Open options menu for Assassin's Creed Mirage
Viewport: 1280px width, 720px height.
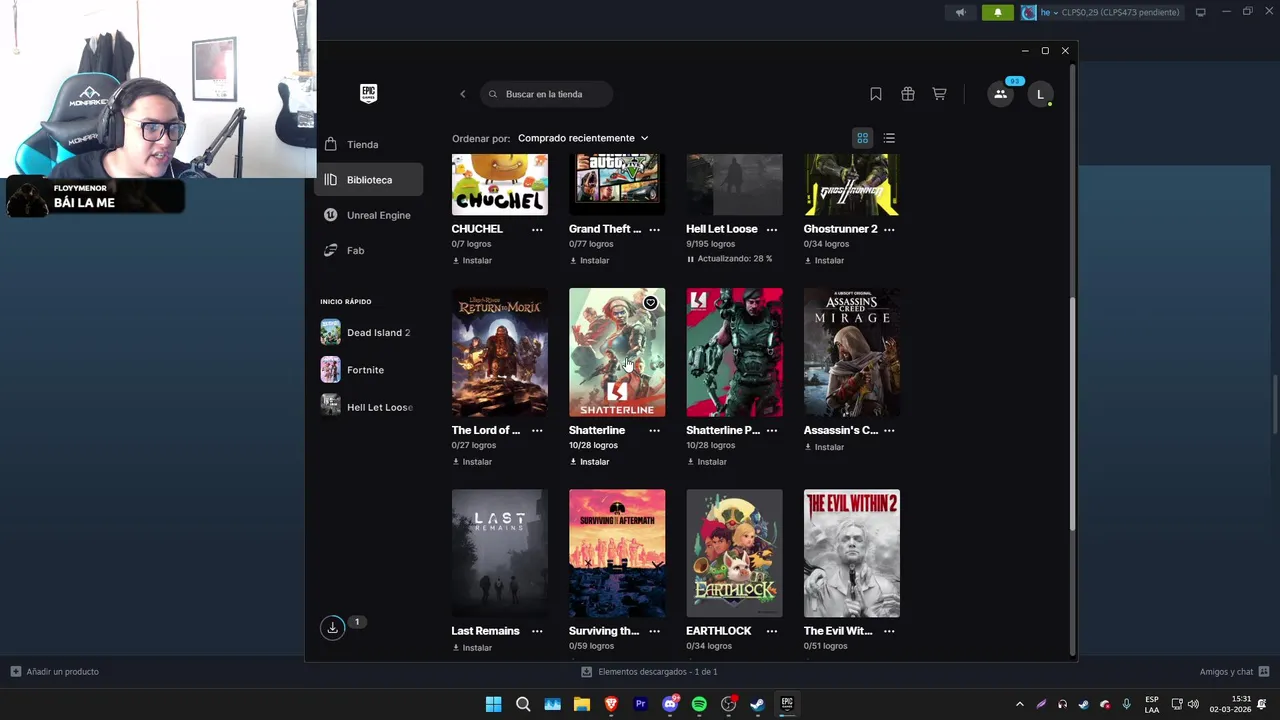(x=889, y=430)
